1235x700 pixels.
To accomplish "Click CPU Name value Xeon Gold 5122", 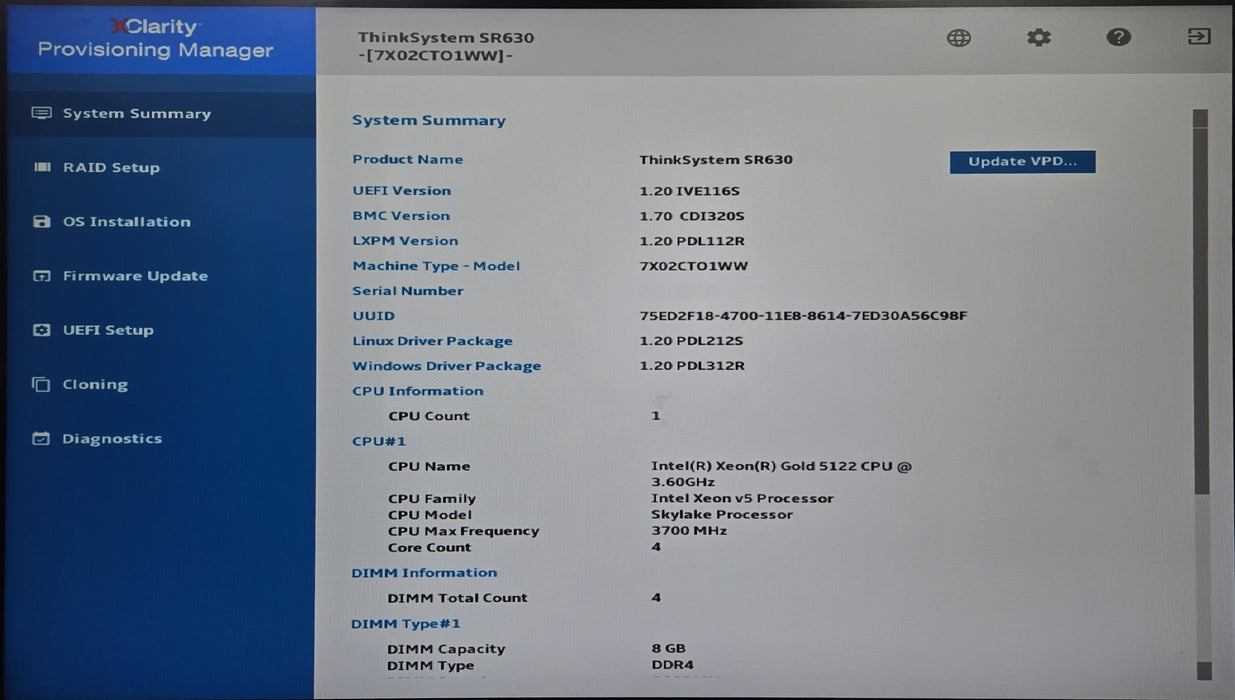I will pos(781,474).
